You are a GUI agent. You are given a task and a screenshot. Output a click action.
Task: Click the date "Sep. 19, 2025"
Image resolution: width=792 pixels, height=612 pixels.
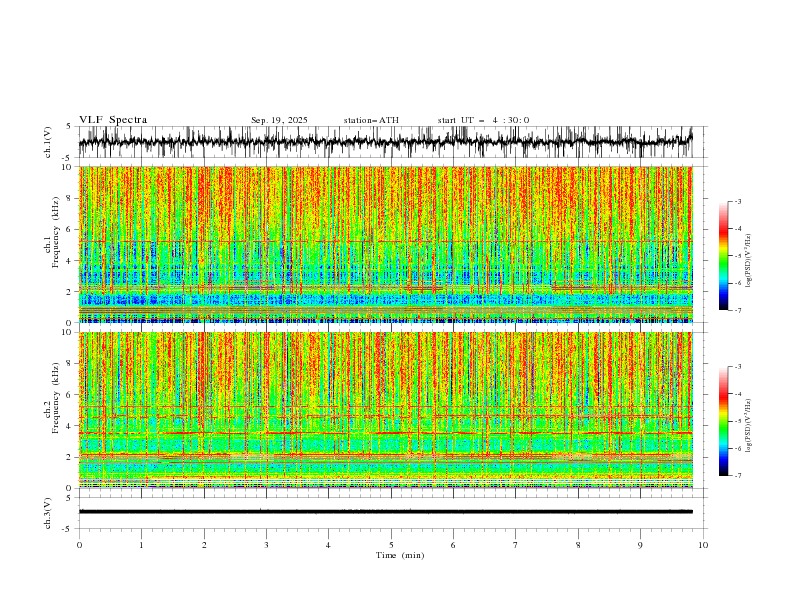[279, 120]
